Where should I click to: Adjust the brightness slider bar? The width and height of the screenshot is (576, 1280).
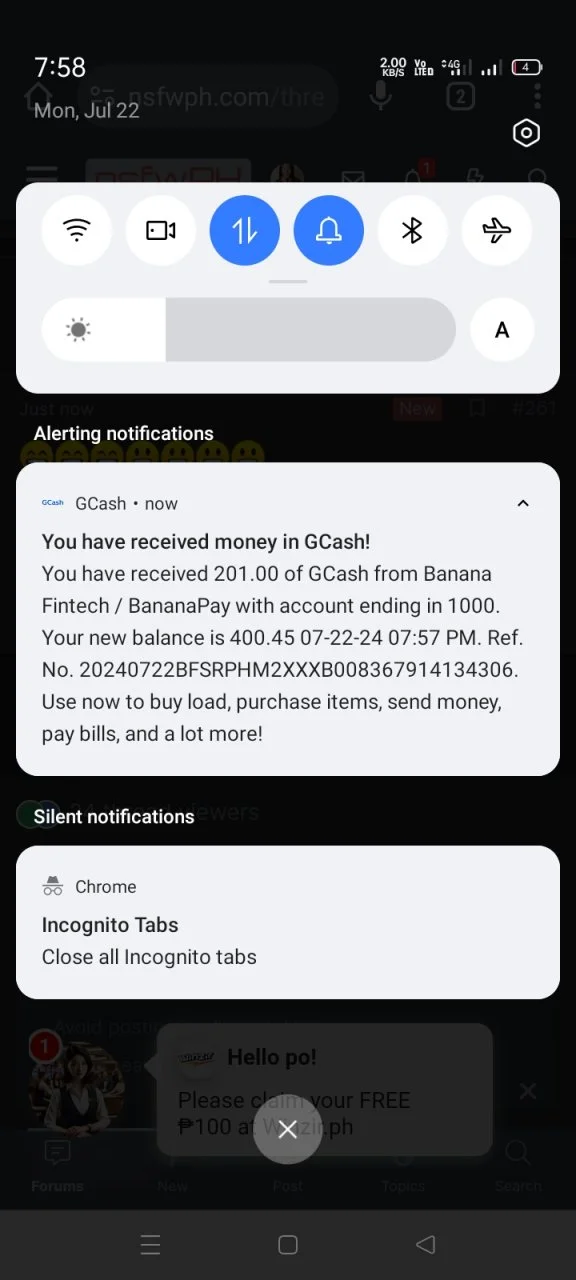pyautogui.click(x=249, y=329)
